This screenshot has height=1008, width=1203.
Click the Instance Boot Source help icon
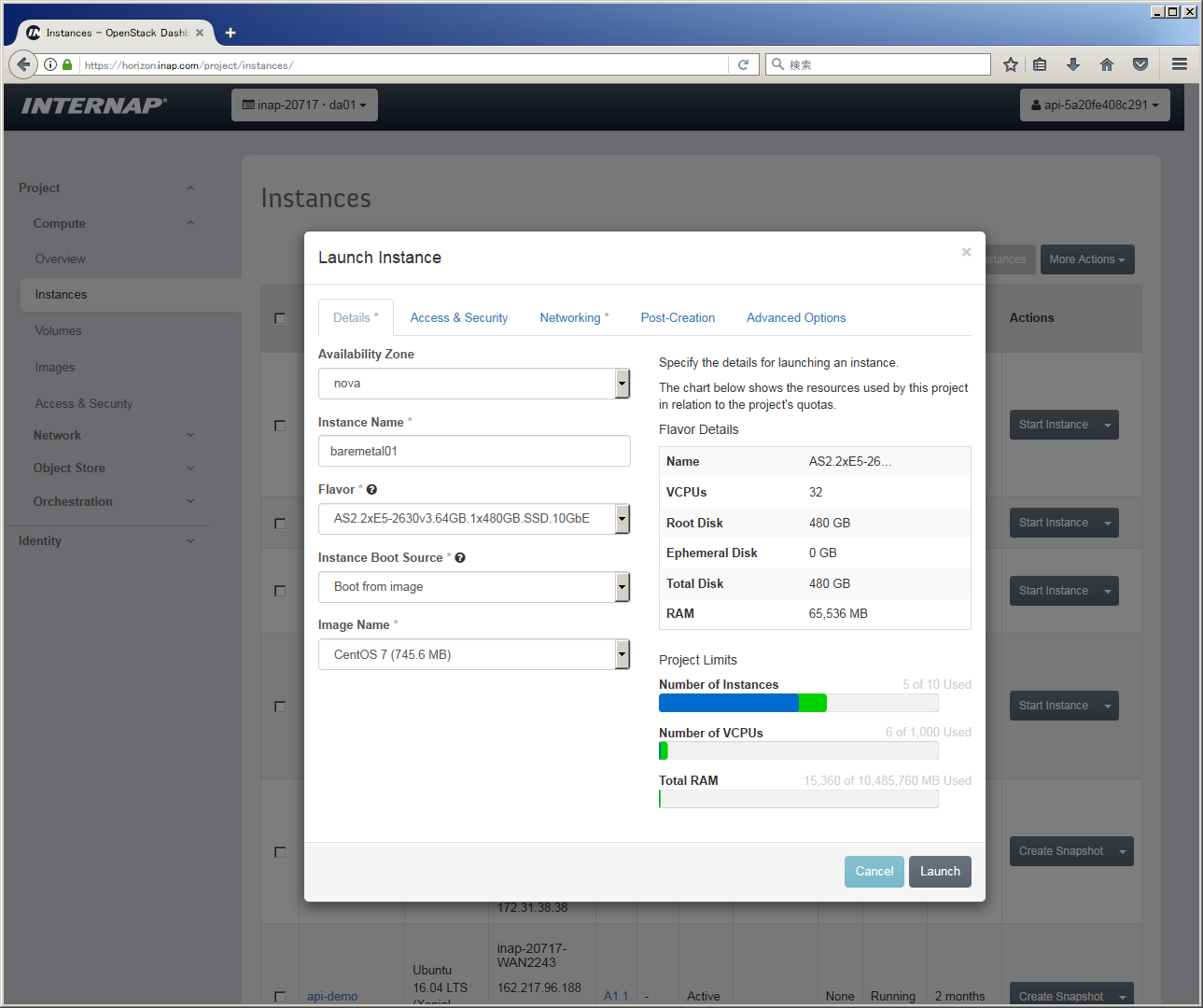pyautogui.click(x=460, y=557)
